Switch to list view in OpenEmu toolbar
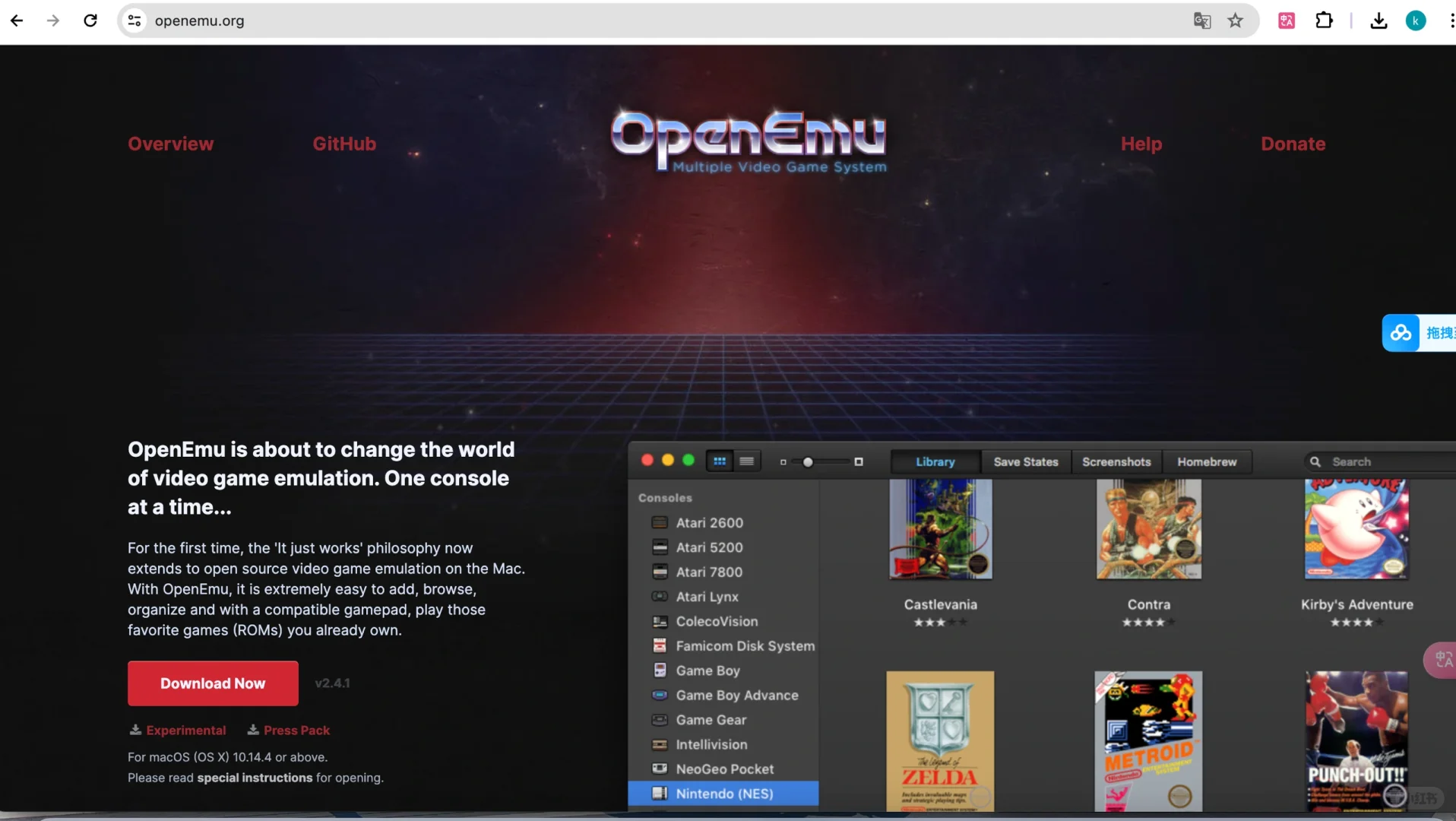The height and width of the screenshot is (821, 1456). tap(747, 461)
